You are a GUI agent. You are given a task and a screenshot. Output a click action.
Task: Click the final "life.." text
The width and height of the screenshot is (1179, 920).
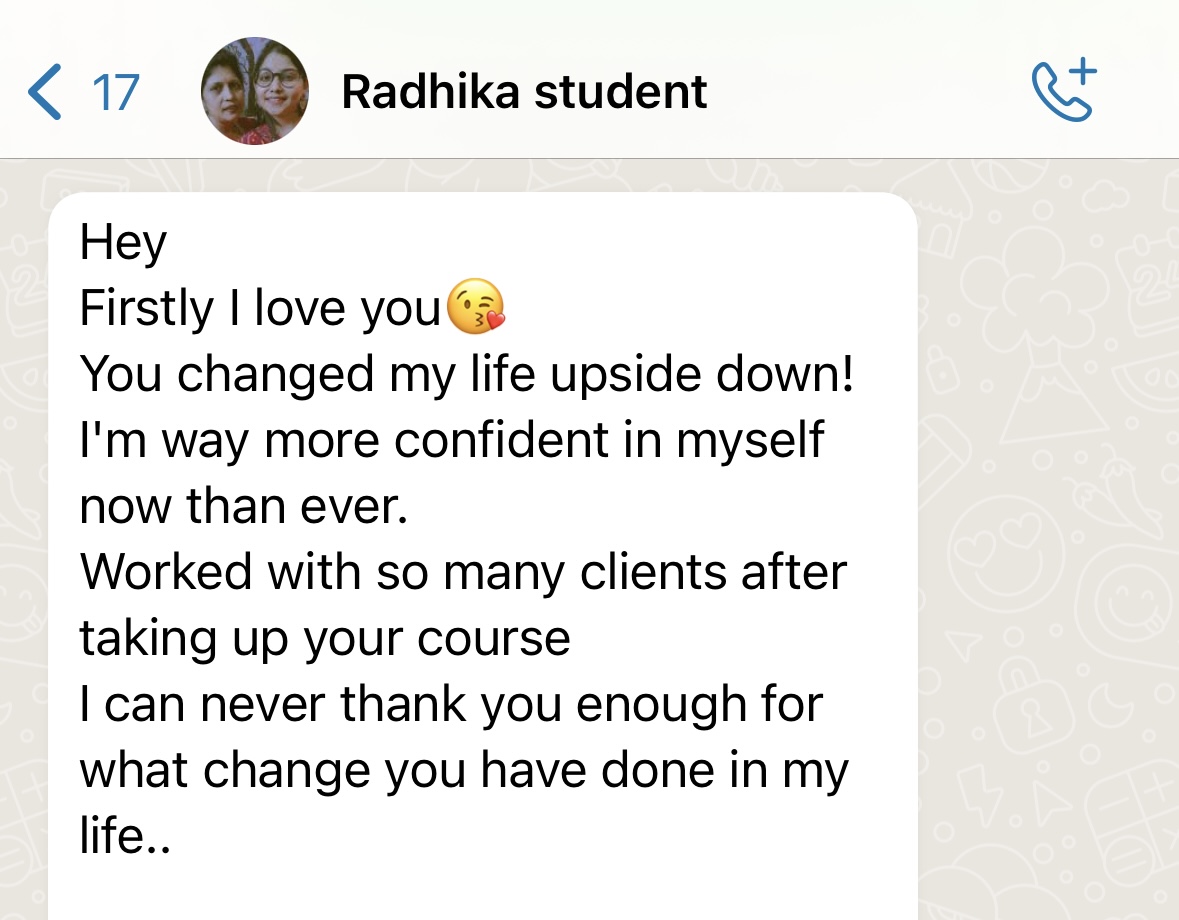[x=125, y=836]
